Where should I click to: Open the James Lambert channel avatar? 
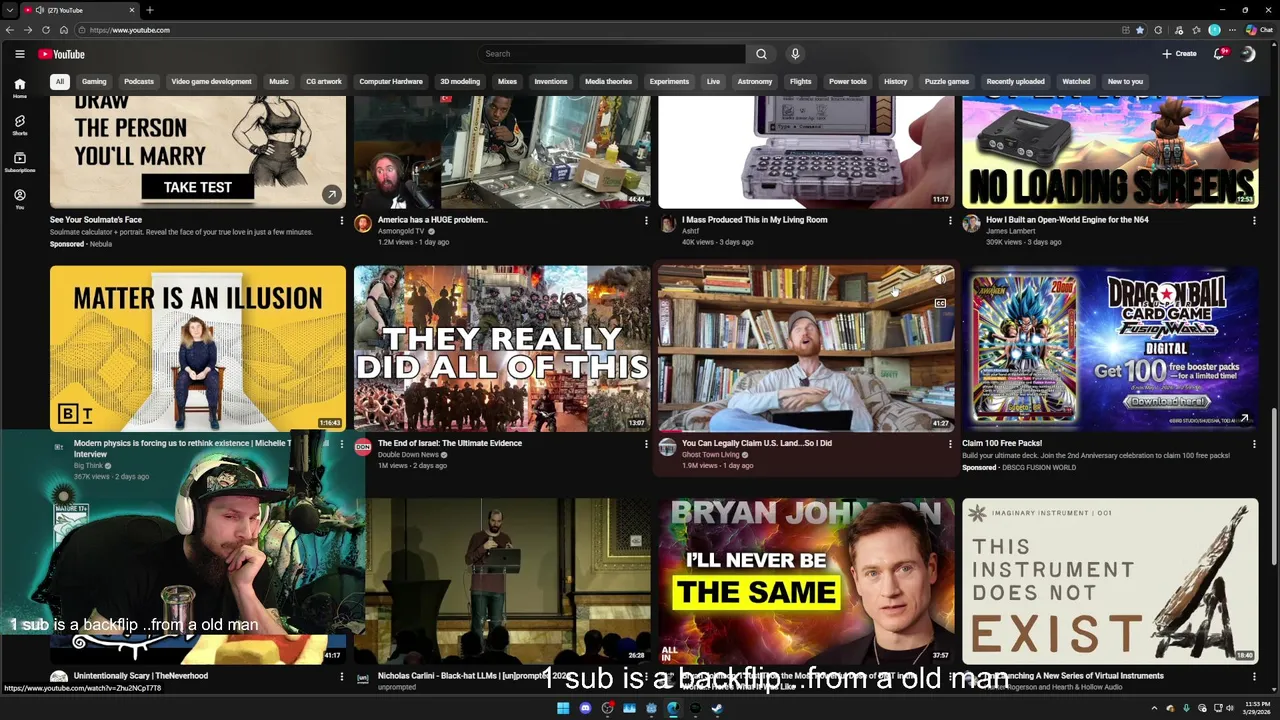click(x=971, y=224)
